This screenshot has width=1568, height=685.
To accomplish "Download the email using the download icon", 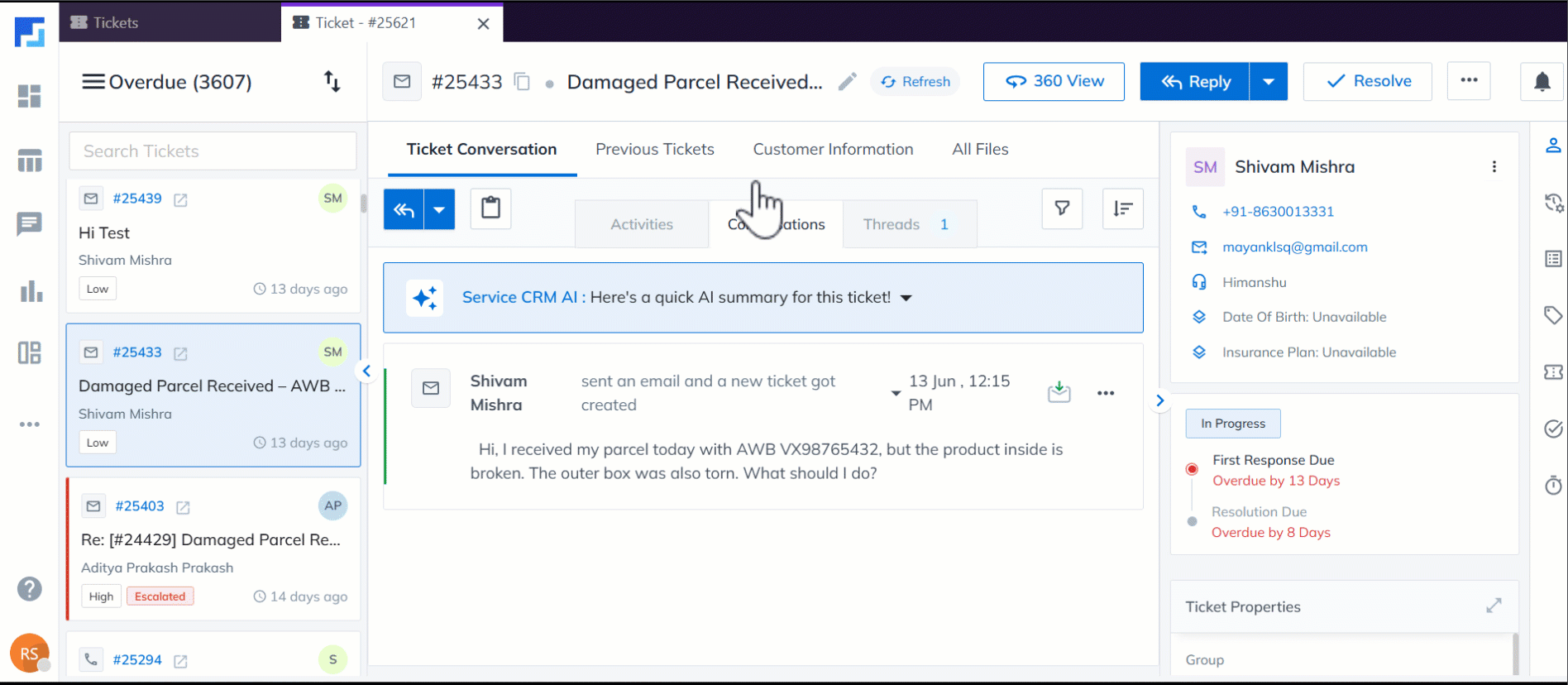I will click(x=1059, y=392).
